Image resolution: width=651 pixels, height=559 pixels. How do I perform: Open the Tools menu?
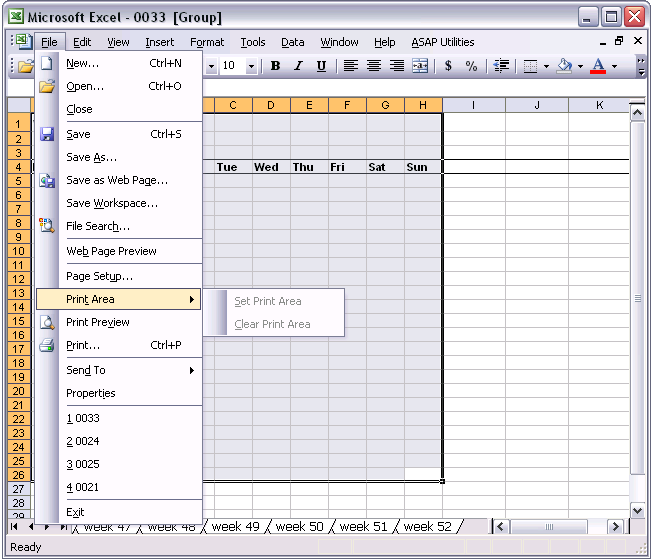click(252, 42)
